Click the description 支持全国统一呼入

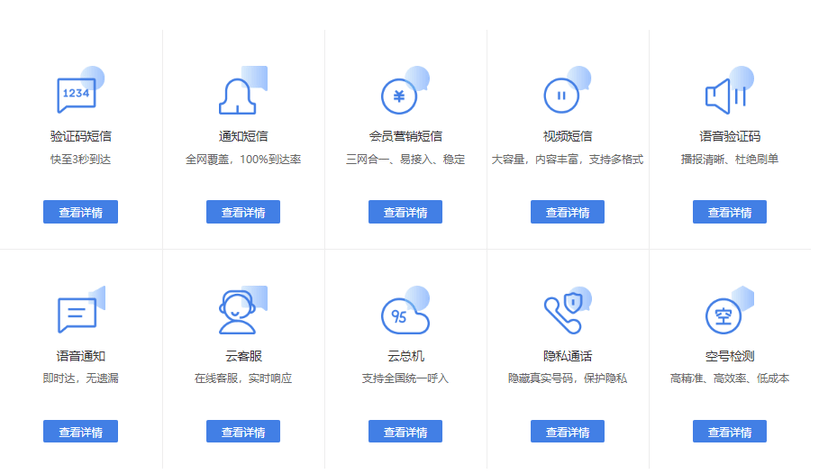[405, 378]
